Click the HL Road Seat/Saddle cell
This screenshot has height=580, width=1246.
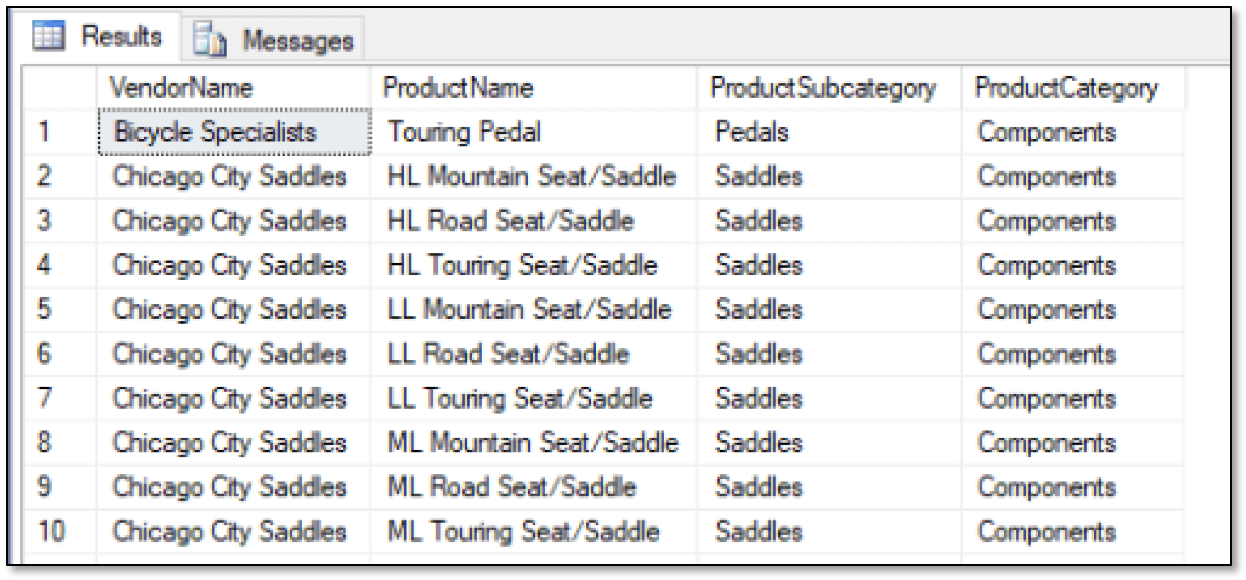point(535,221)
